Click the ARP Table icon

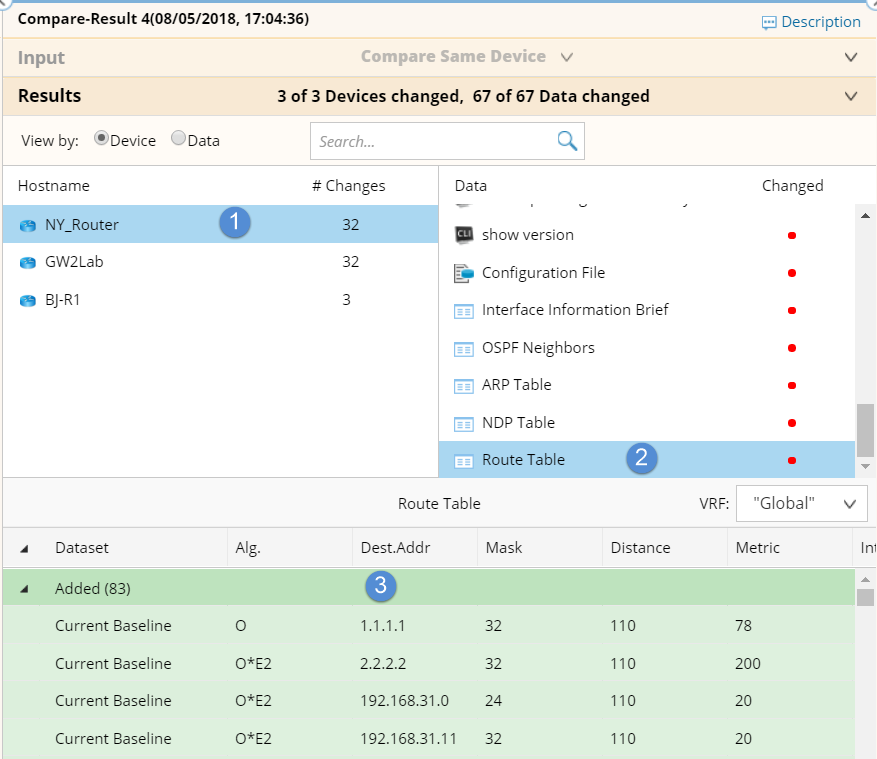(x=463, y=386)
